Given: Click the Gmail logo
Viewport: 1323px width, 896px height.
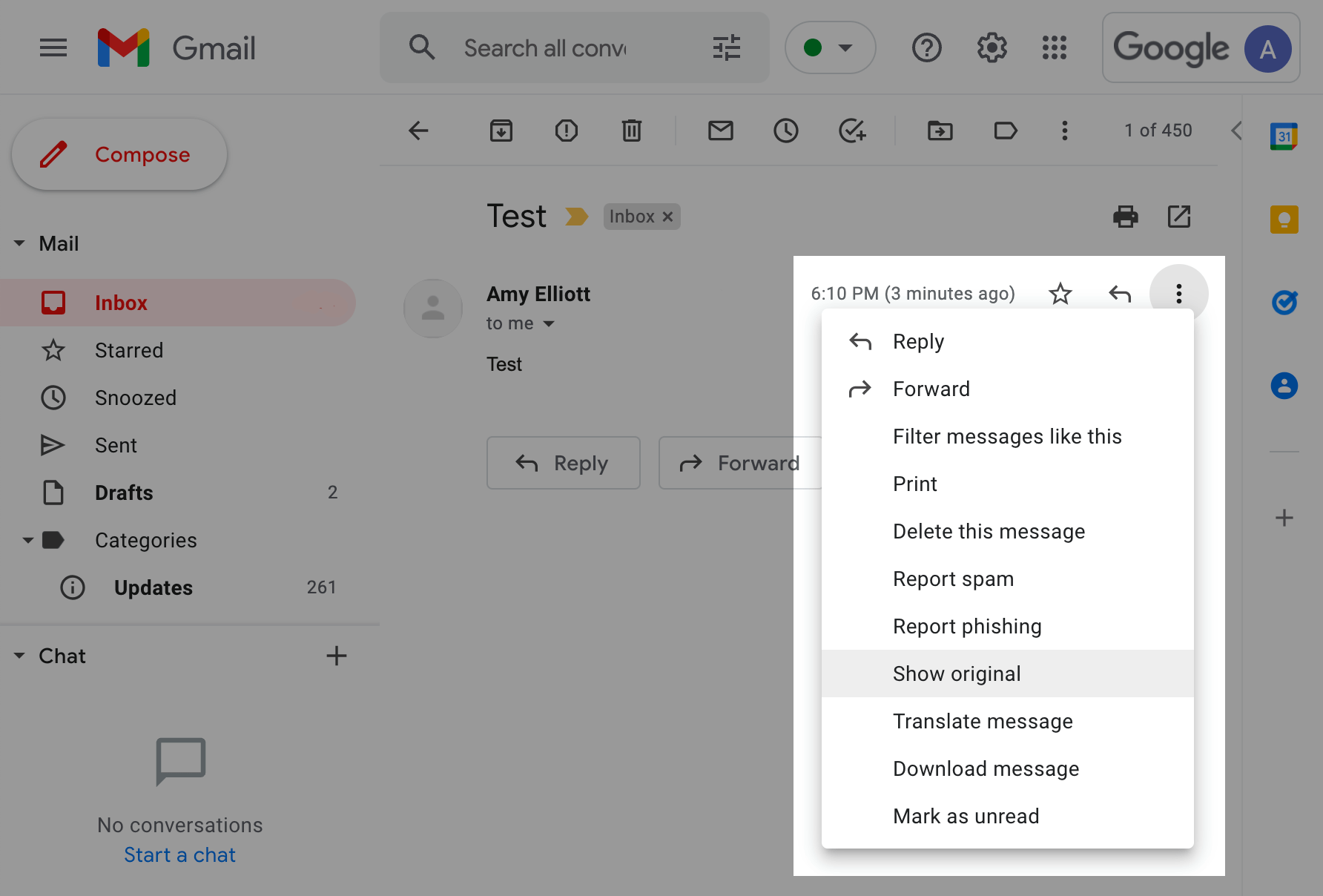Looking at the screenshot, I should [x=176, y=48].
